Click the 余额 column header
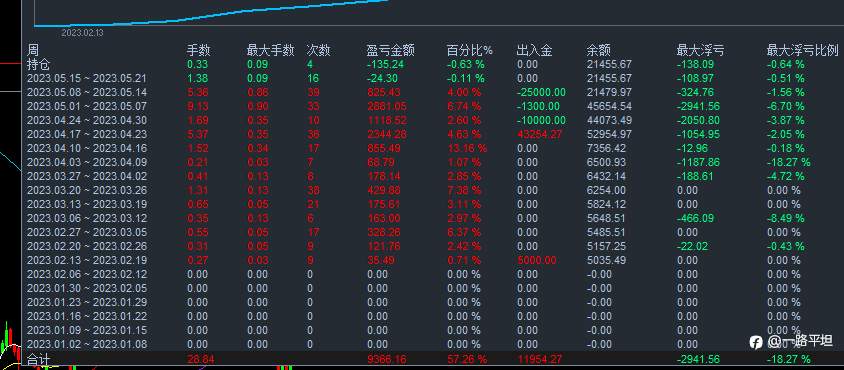The width and height of the screenshot is (844, 370). 599,51
